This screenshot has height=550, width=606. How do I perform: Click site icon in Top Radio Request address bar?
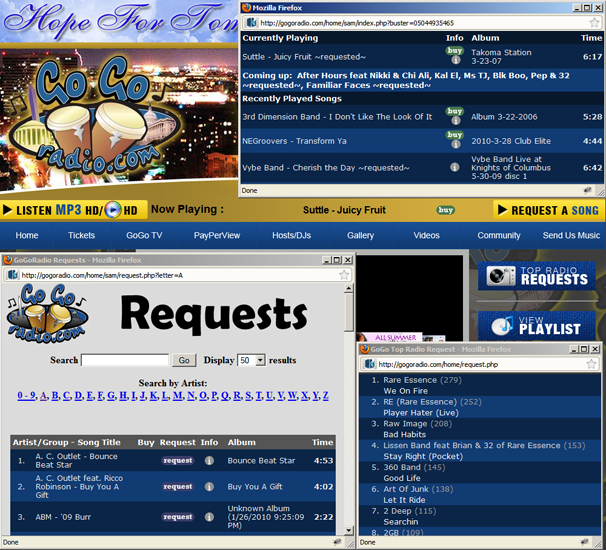(x=370, y=365)
